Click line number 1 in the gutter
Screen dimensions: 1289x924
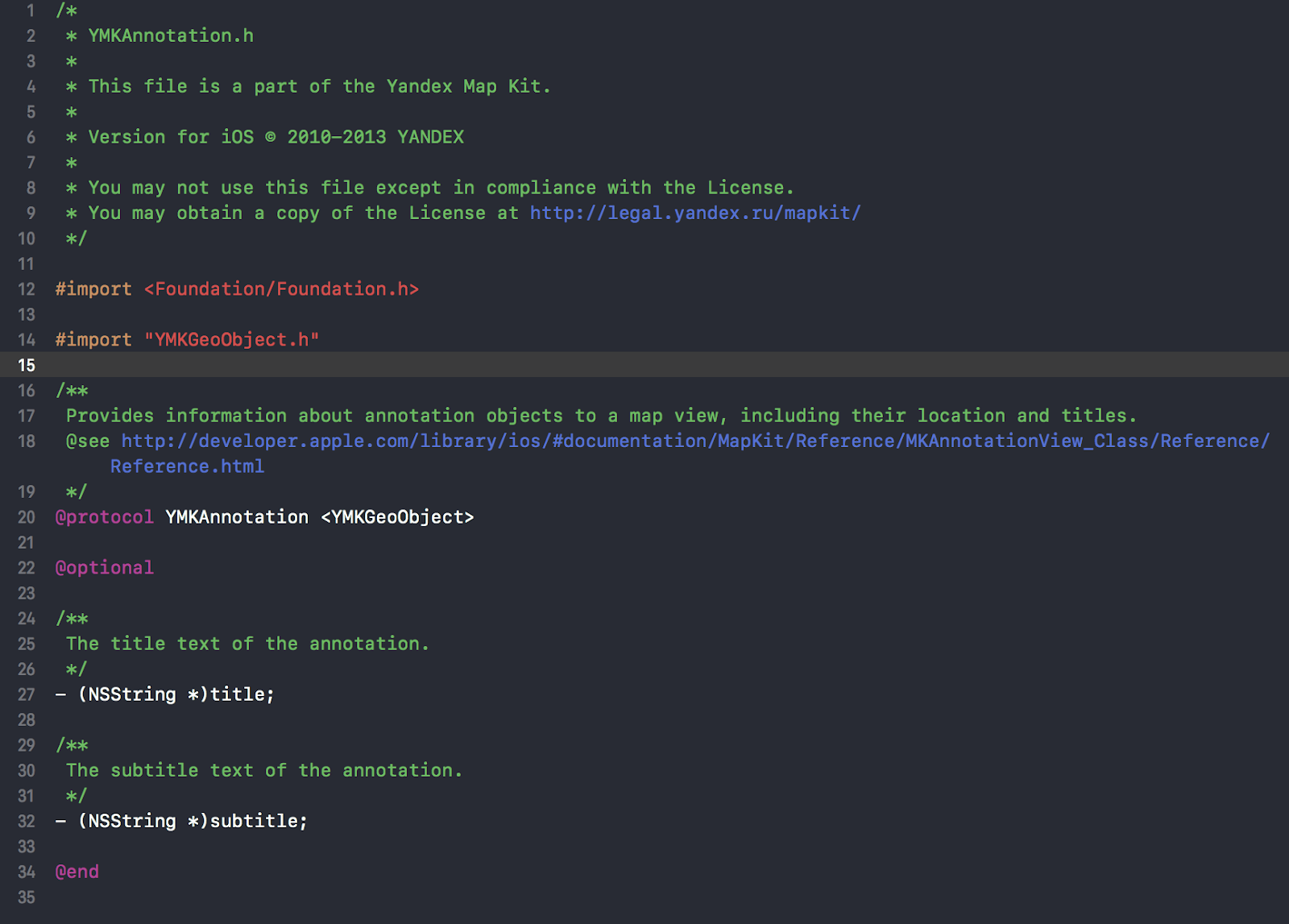[31, 10]
